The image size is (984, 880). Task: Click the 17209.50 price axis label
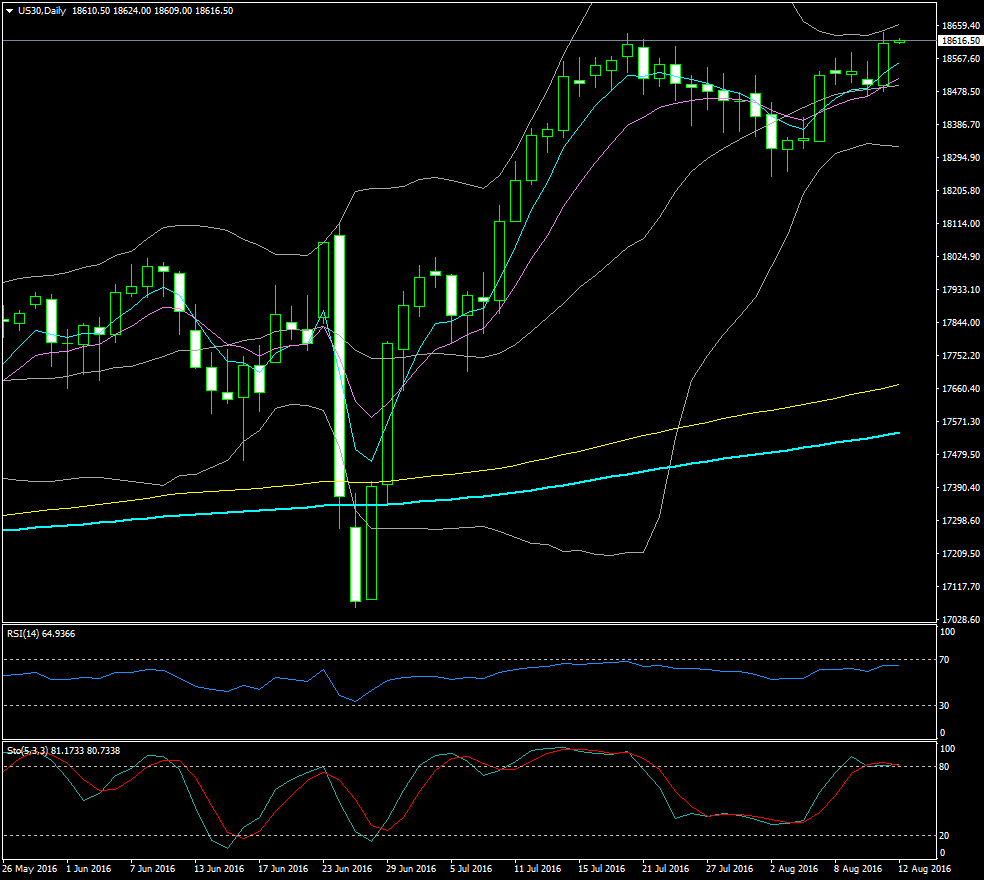pyautogui.click(x=961, y=554)
